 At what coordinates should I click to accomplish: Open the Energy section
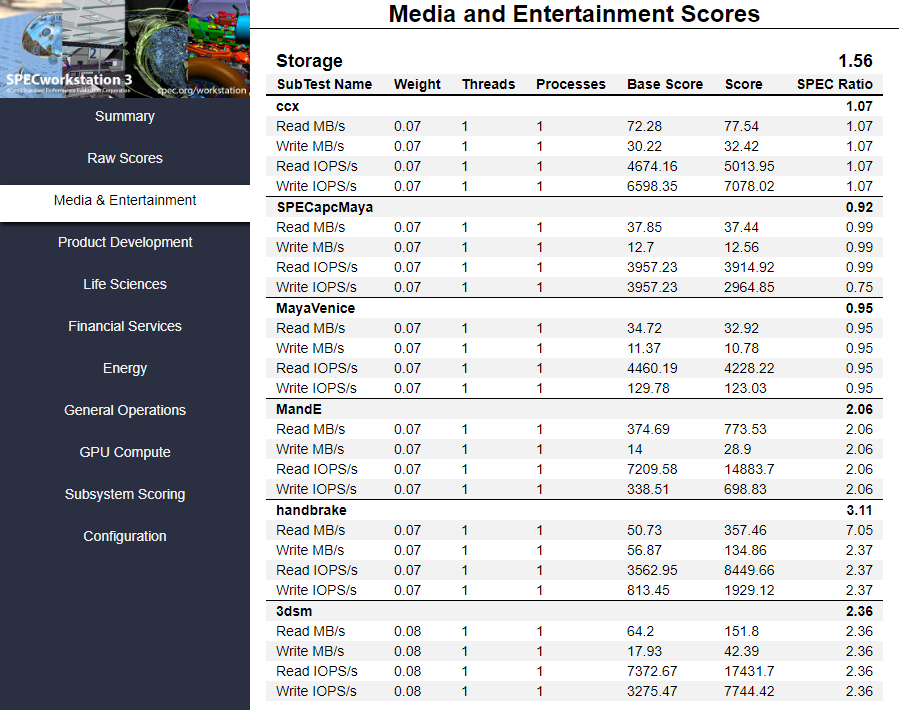125,368
